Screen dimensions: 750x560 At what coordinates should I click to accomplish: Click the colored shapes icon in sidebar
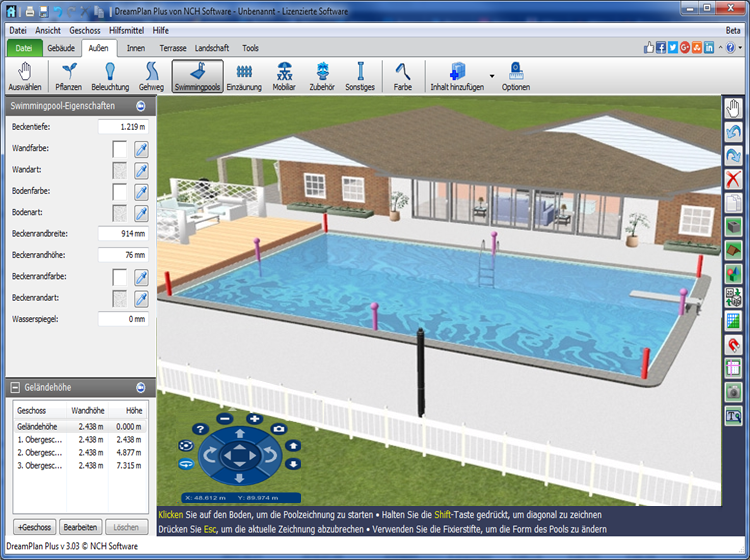(733, 274)
